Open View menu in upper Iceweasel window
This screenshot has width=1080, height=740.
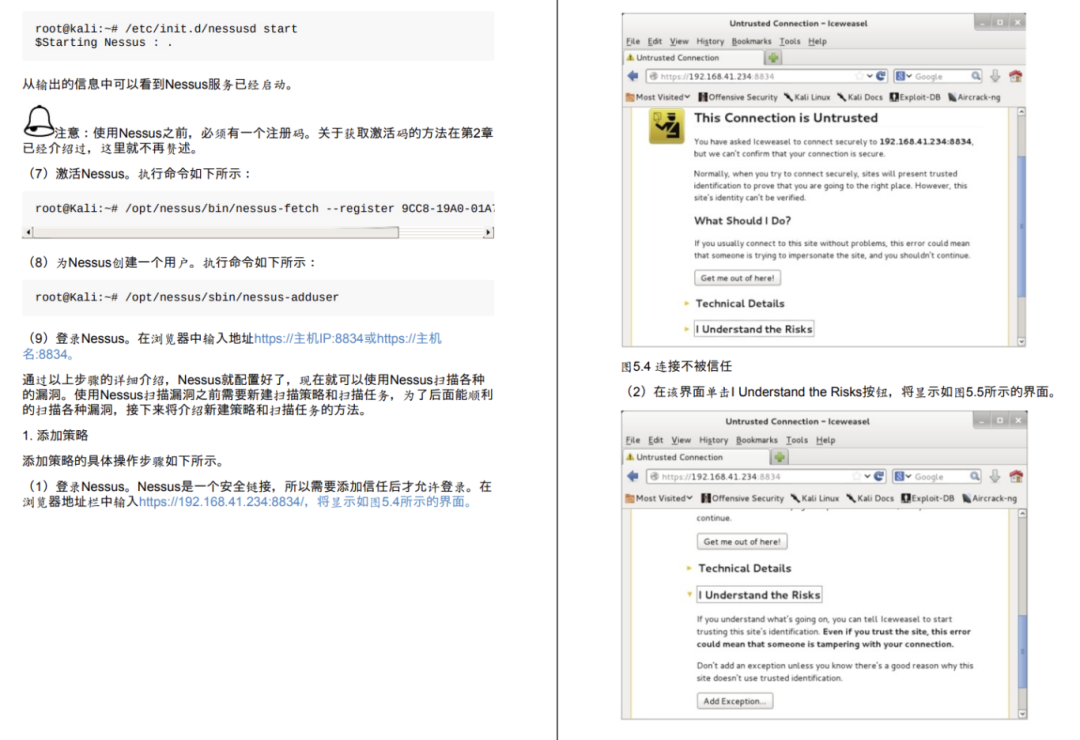[x=679, y=41]
